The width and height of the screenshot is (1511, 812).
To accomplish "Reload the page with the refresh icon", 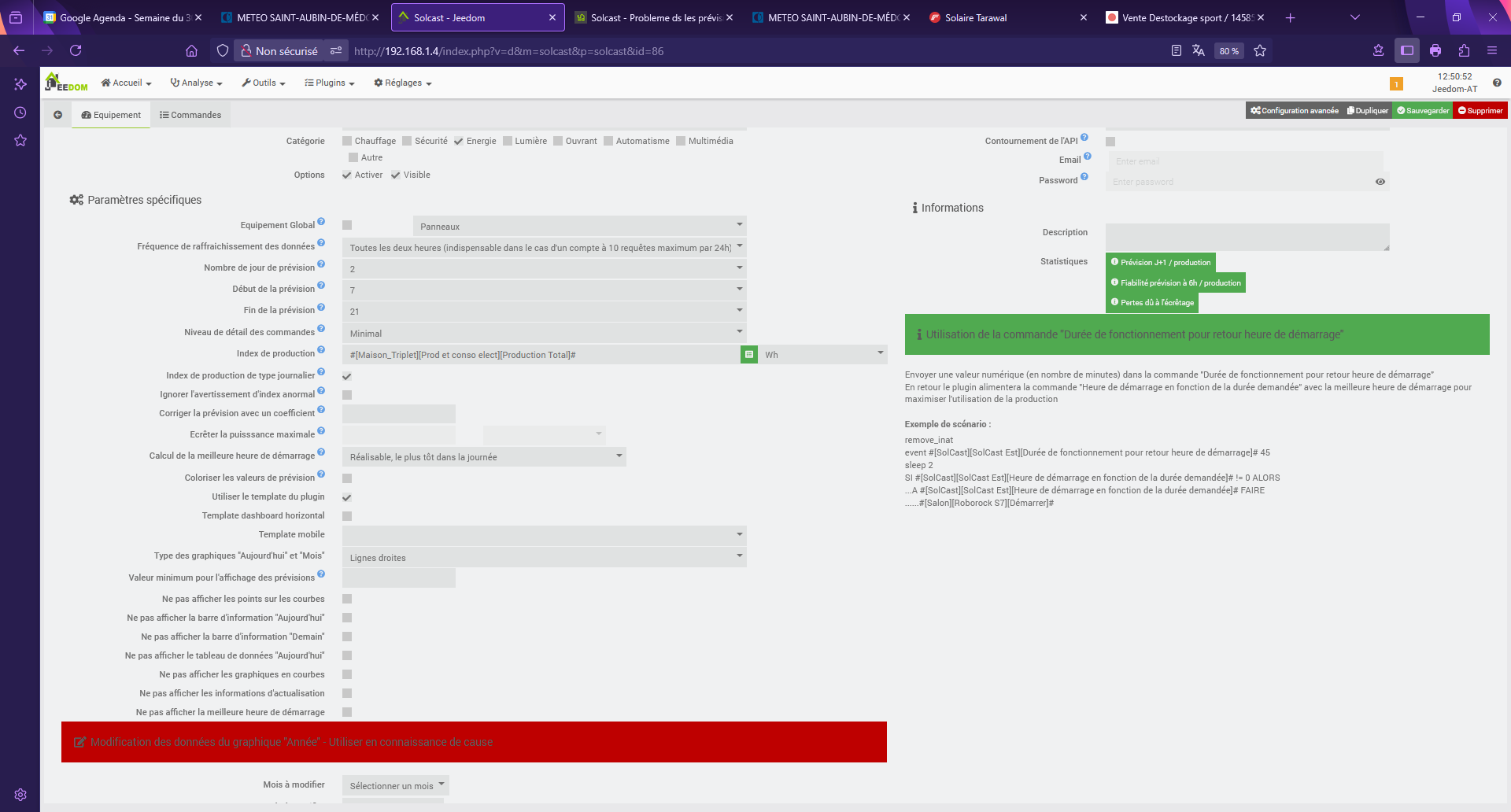I will pyautogui.click(x=76, y=50).
